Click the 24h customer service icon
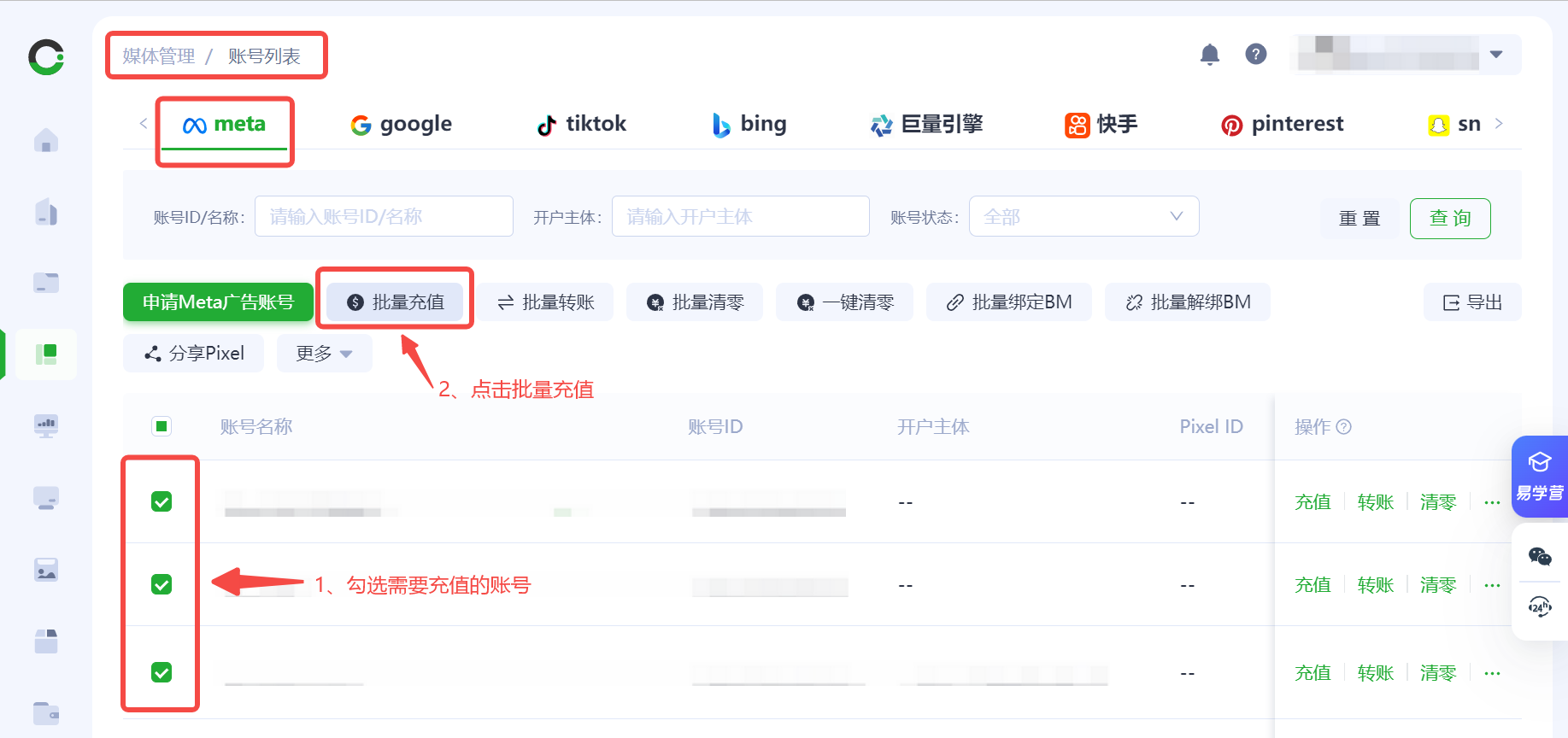The width and height of the screenshot is (1568, 738). point(1540,607)
